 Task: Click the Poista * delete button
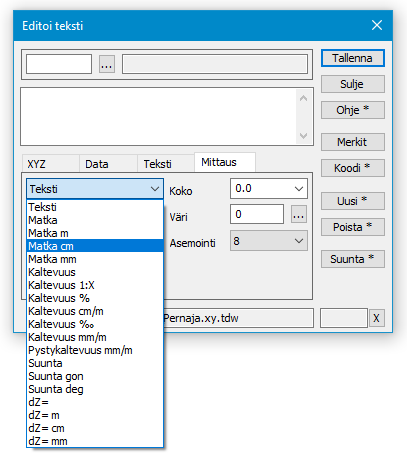point(353,227)
